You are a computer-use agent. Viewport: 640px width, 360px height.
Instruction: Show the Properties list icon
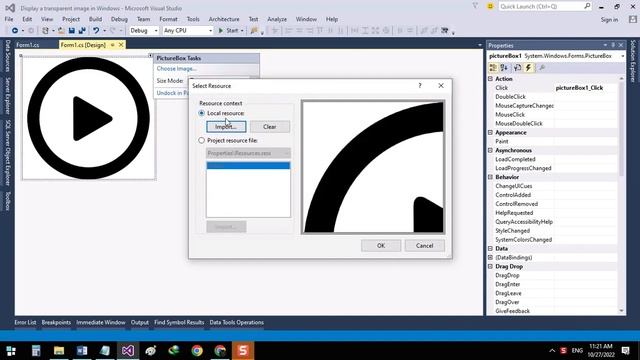pyautogui.click(x=518, y=68)
